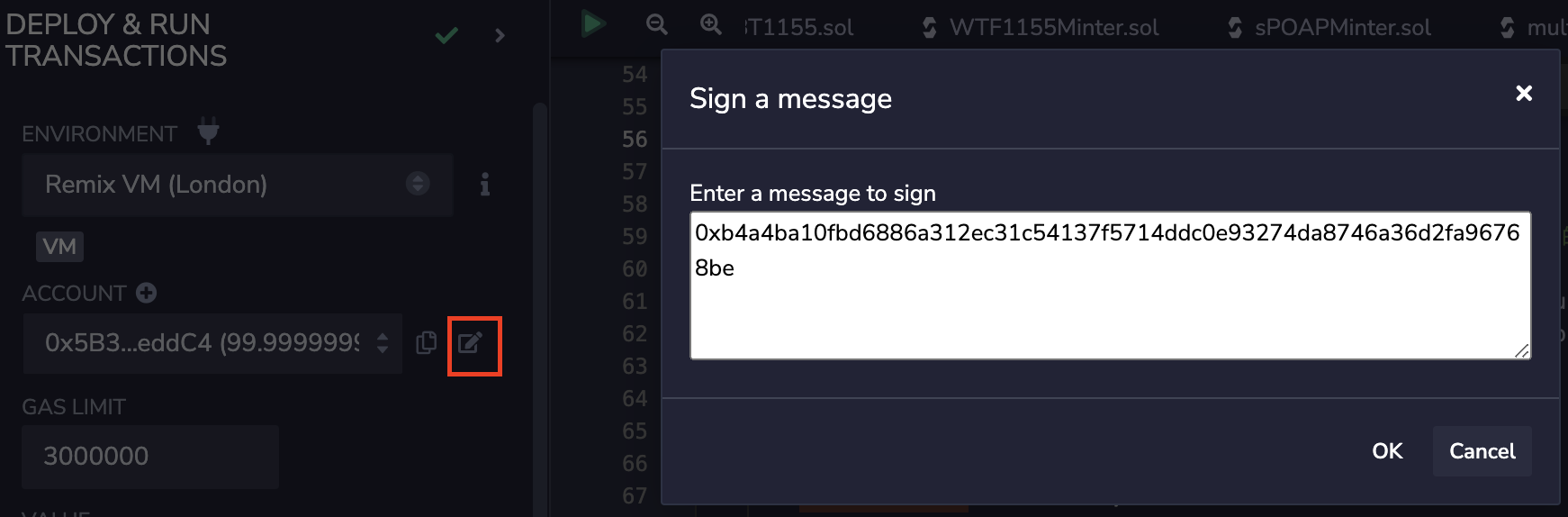
Task: Copy the account address to clipboard
Action: pyautogui.click(x=427, y=343)
